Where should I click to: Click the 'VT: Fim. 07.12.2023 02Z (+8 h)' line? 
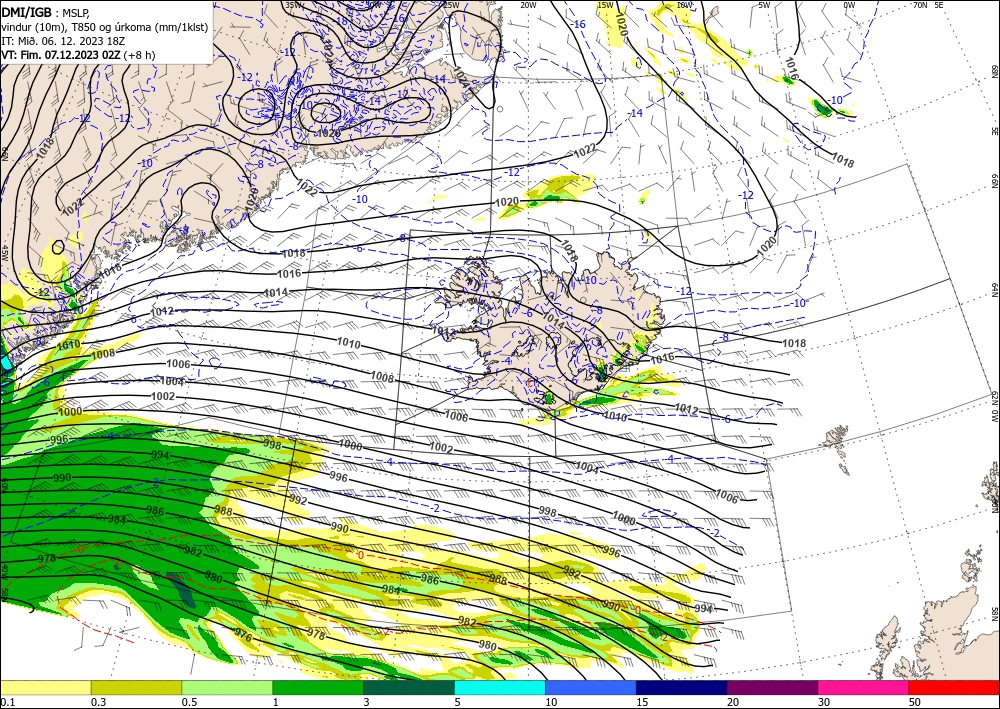click(x=78, y=55)
